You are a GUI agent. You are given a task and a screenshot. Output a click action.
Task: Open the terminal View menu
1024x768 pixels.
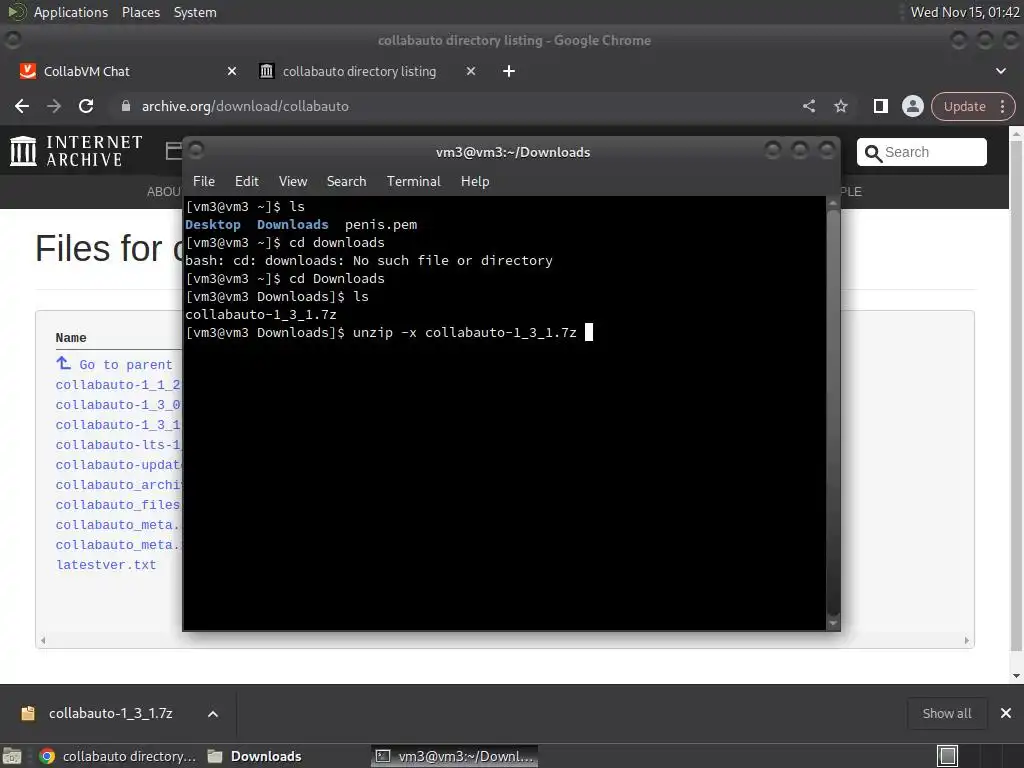(x=293, y=182)
